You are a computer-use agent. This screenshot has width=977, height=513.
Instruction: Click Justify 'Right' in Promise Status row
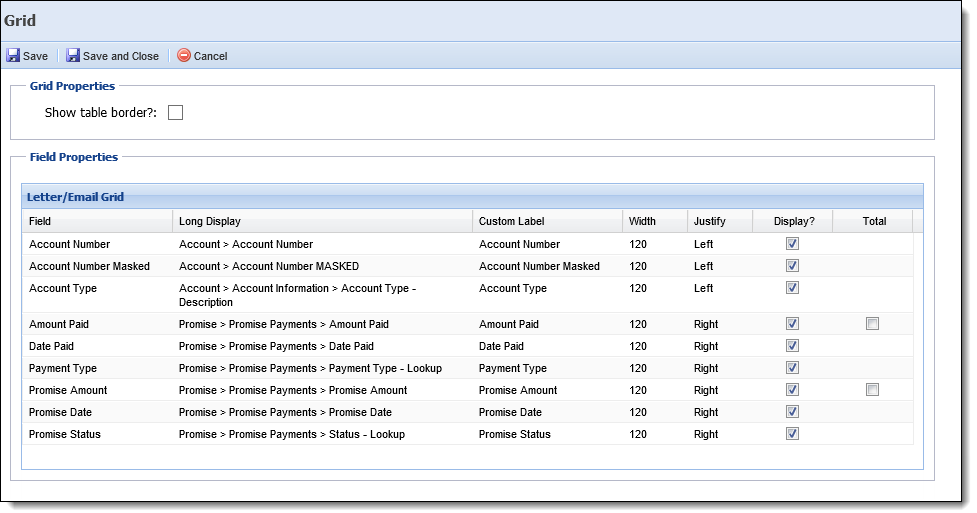click(706, 434)
